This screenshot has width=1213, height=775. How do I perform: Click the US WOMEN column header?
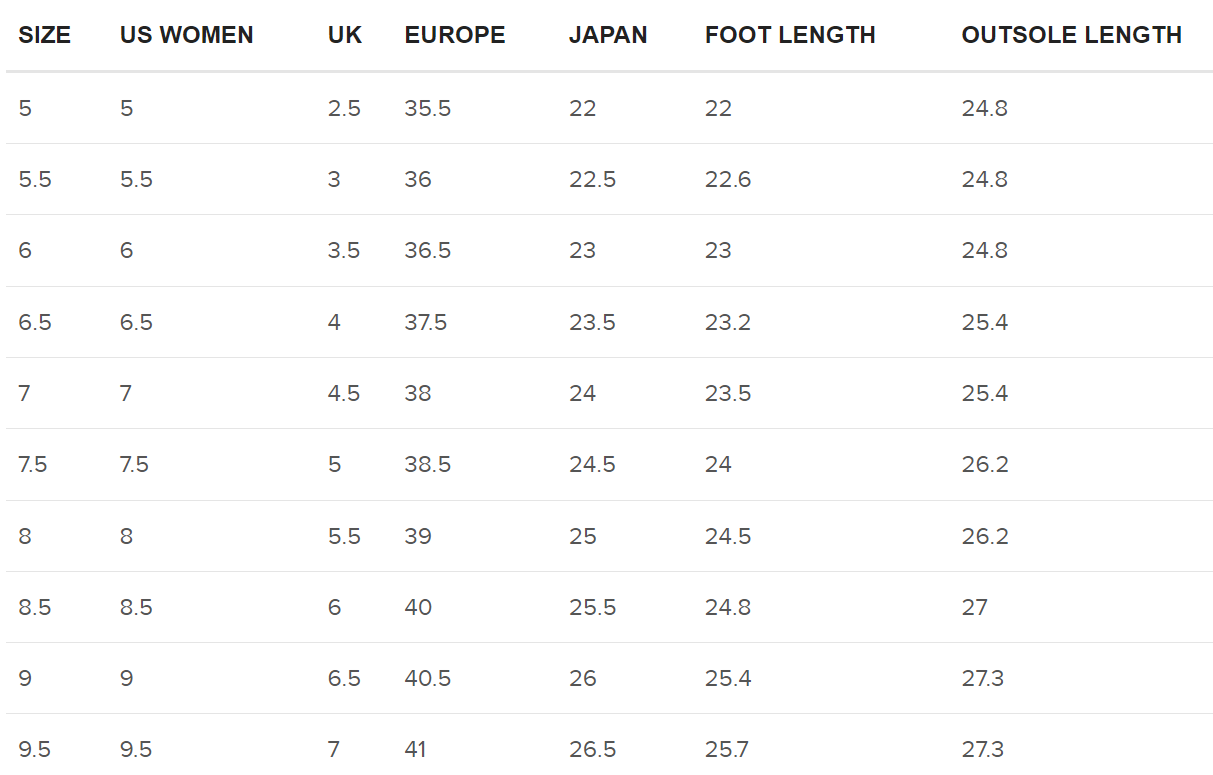[x=187, y=35]
